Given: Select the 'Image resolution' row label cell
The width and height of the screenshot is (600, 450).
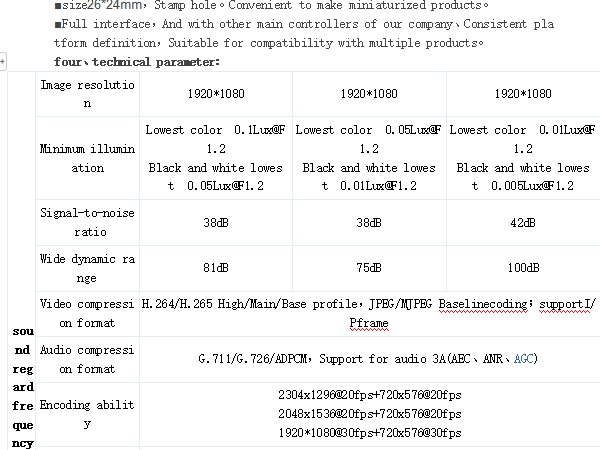Looking at the screenshot, I should tap(86, 94).
